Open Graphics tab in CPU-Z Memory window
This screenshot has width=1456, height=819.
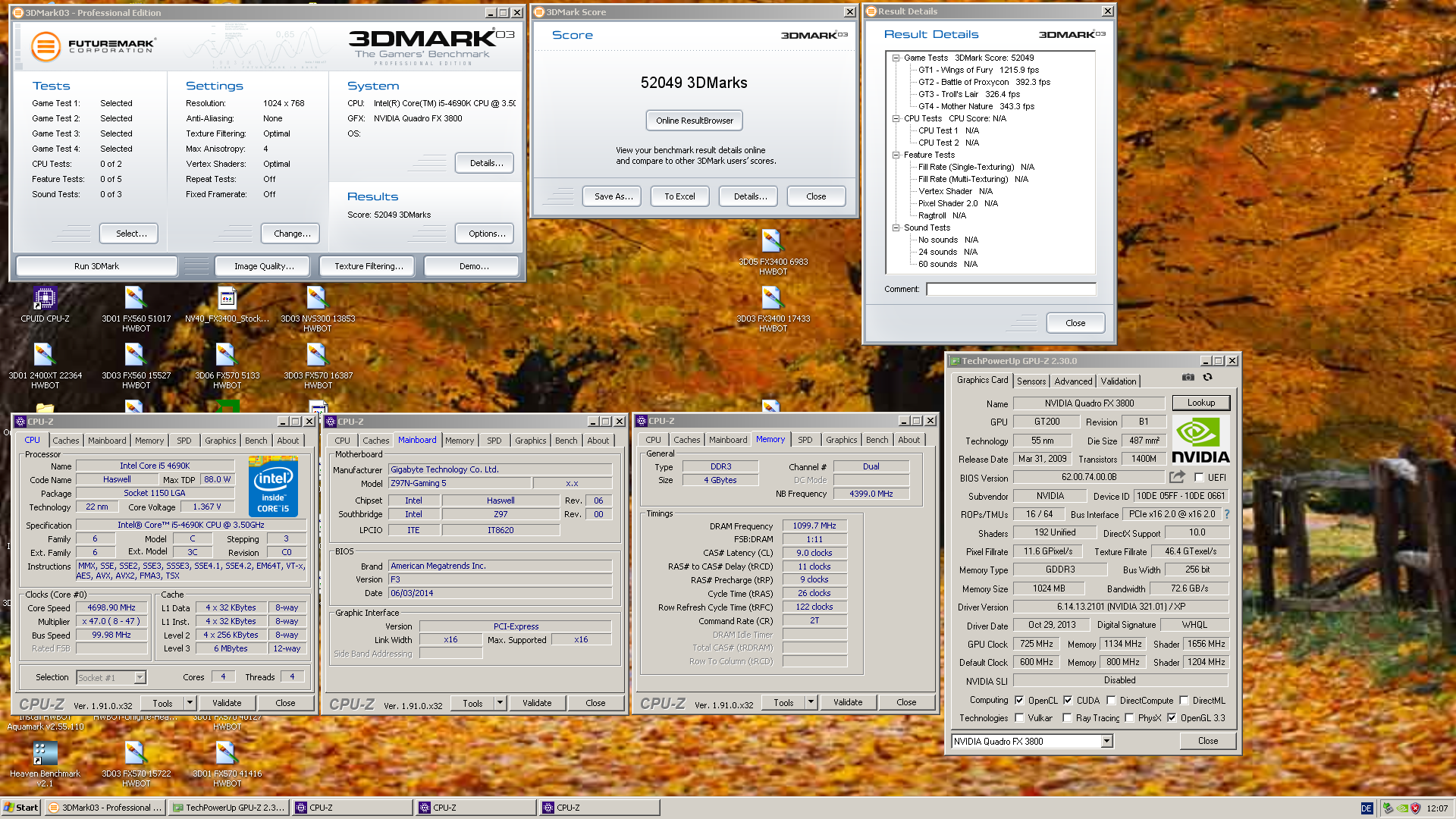[x=841, y=440]
